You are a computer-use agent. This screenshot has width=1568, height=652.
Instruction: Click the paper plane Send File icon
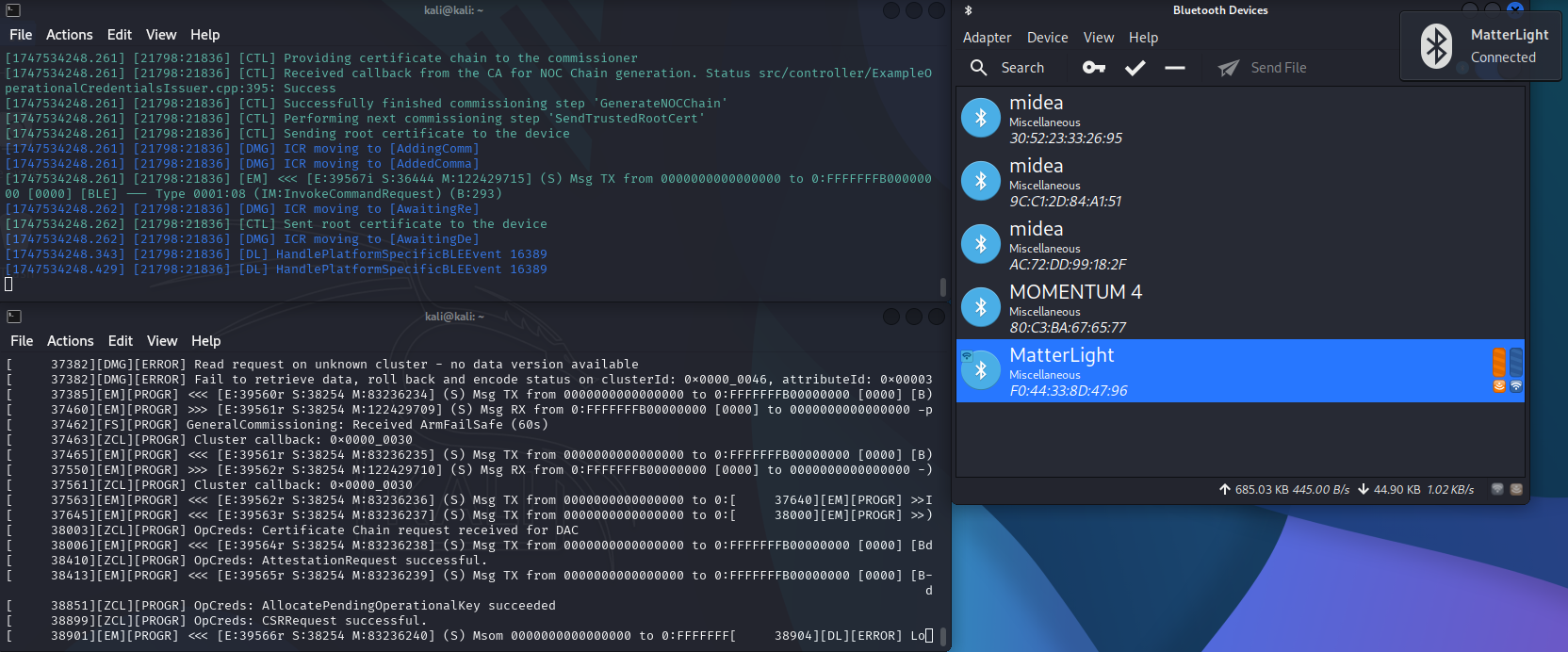(1228, 68)
